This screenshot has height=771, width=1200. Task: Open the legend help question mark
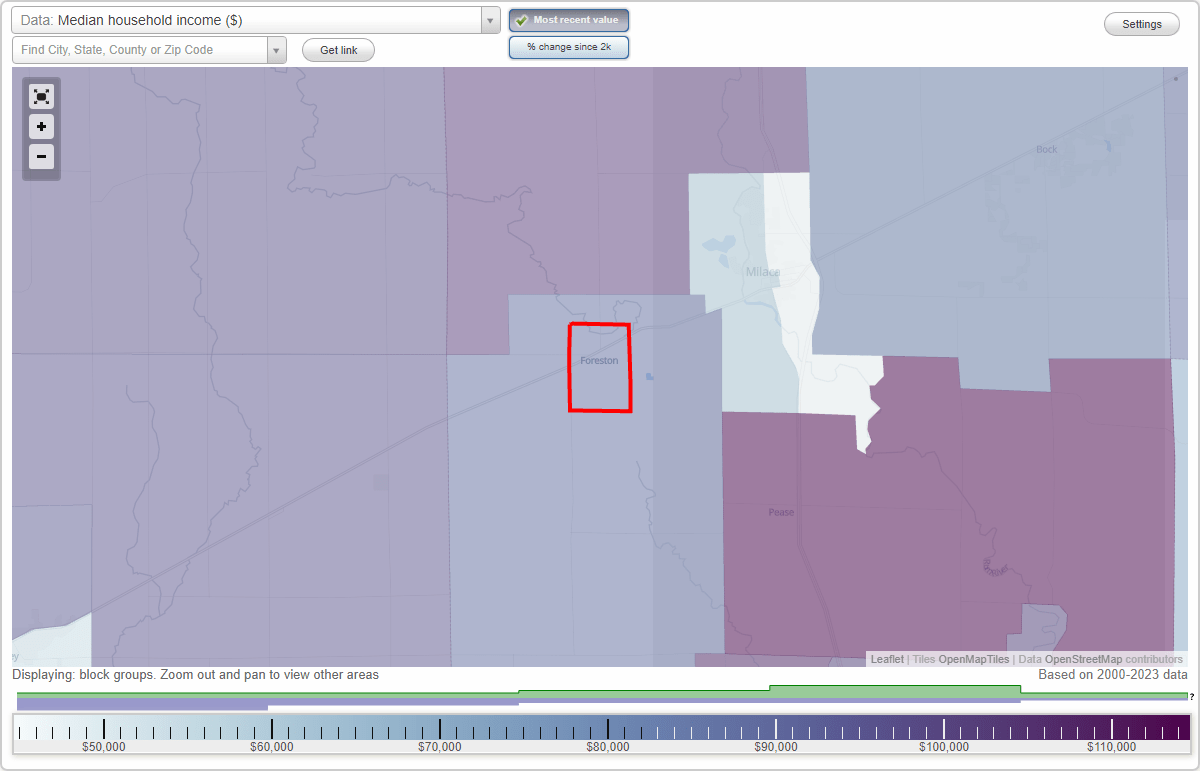coord(1191,699)
